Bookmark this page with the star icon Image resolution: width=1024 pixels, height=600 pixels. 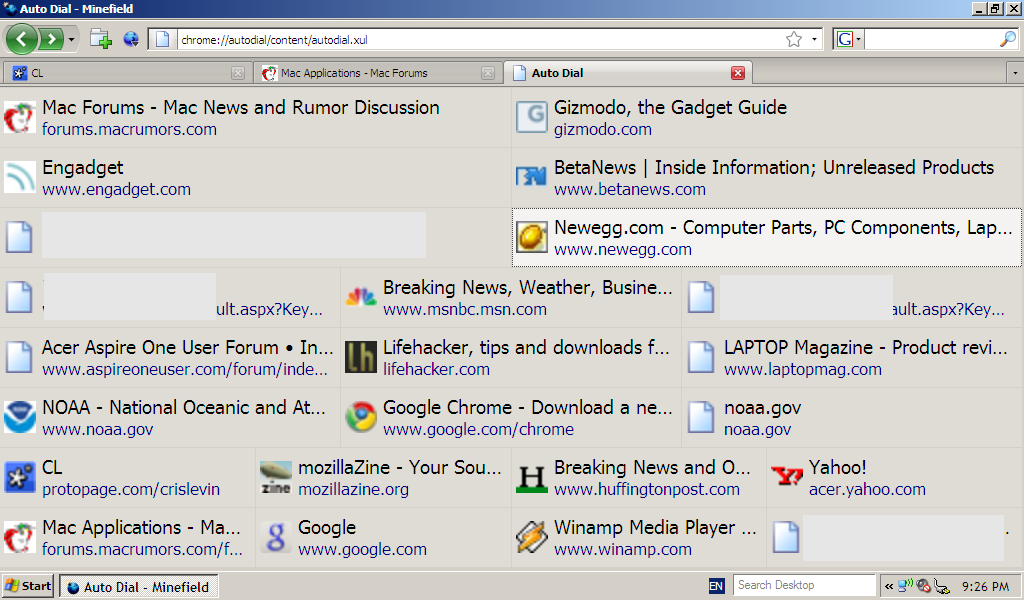click(x=793, y=39)
